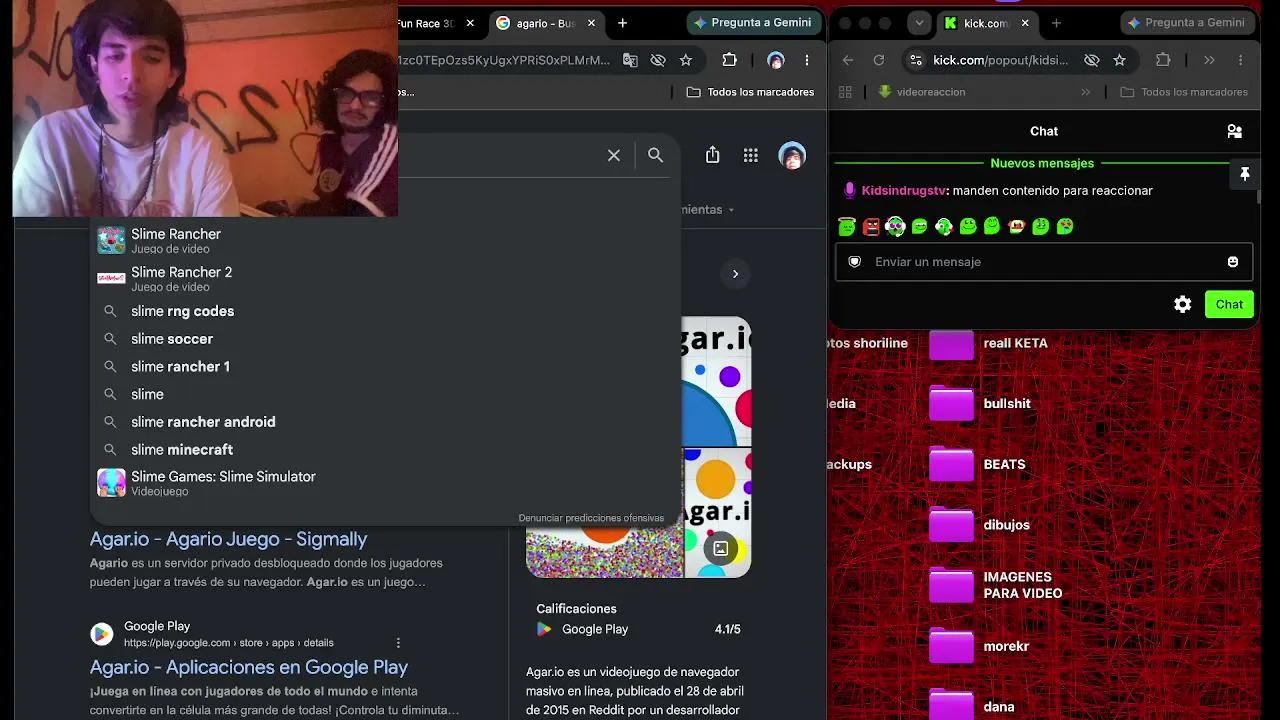Open the apps grid in the Kick bookmarks bar
1280x720 pixels.
[845, 92]
